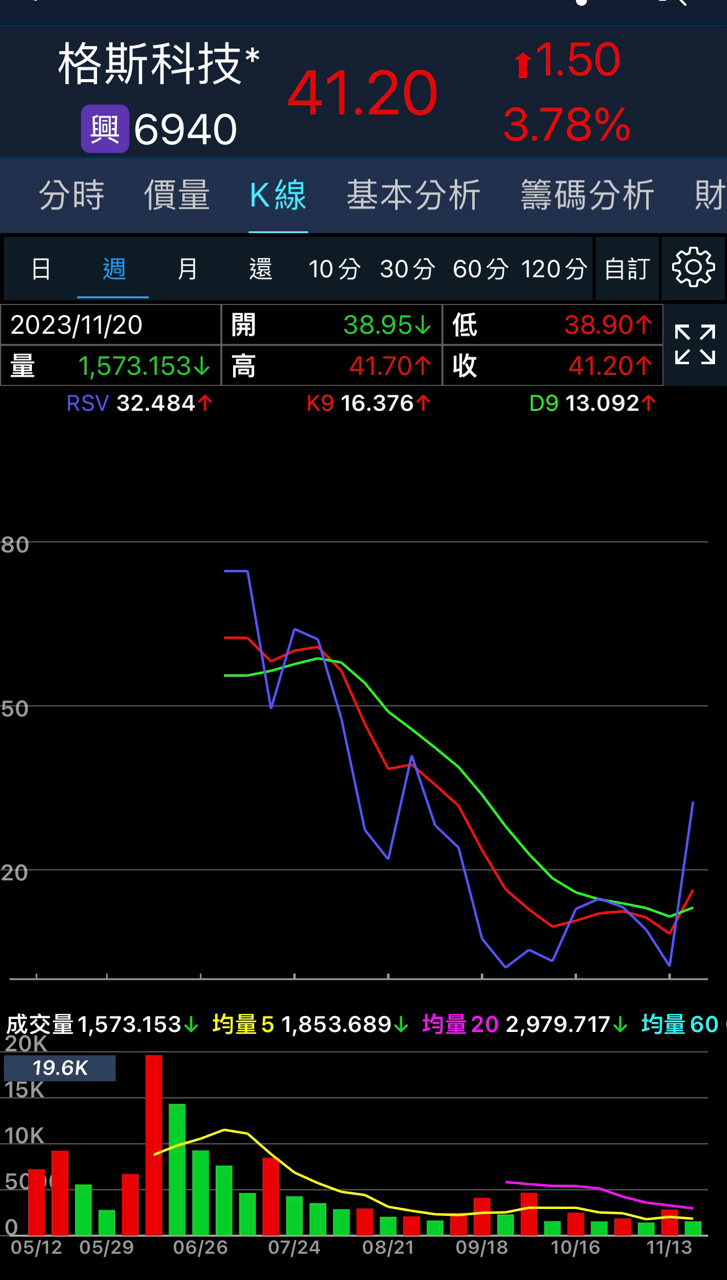Switch to 還 adjusted-price mode
The height and width of the screenshot is (1280, 727).
(x=260, y=269)
